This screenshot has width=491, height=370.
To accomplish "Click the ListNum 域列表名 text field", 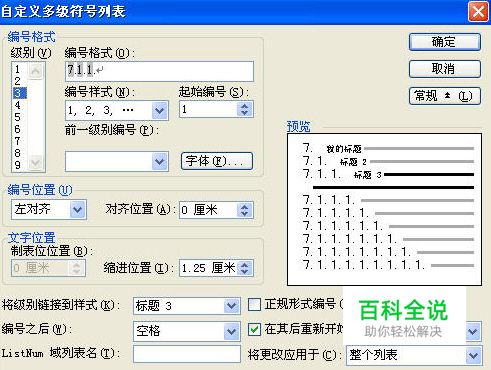I will coord(187,354).
